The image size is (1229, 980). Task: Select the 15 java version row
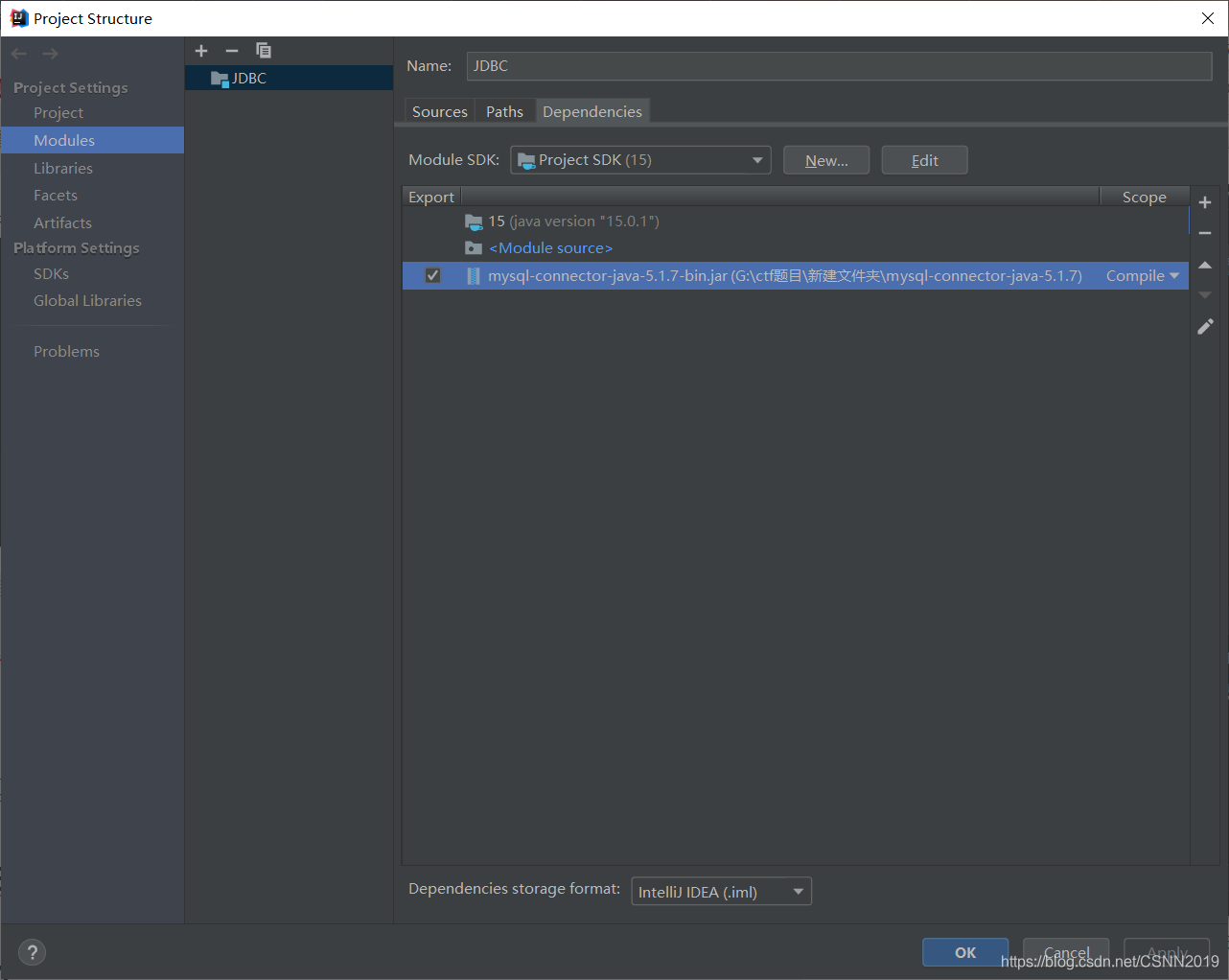click(796, 222)
